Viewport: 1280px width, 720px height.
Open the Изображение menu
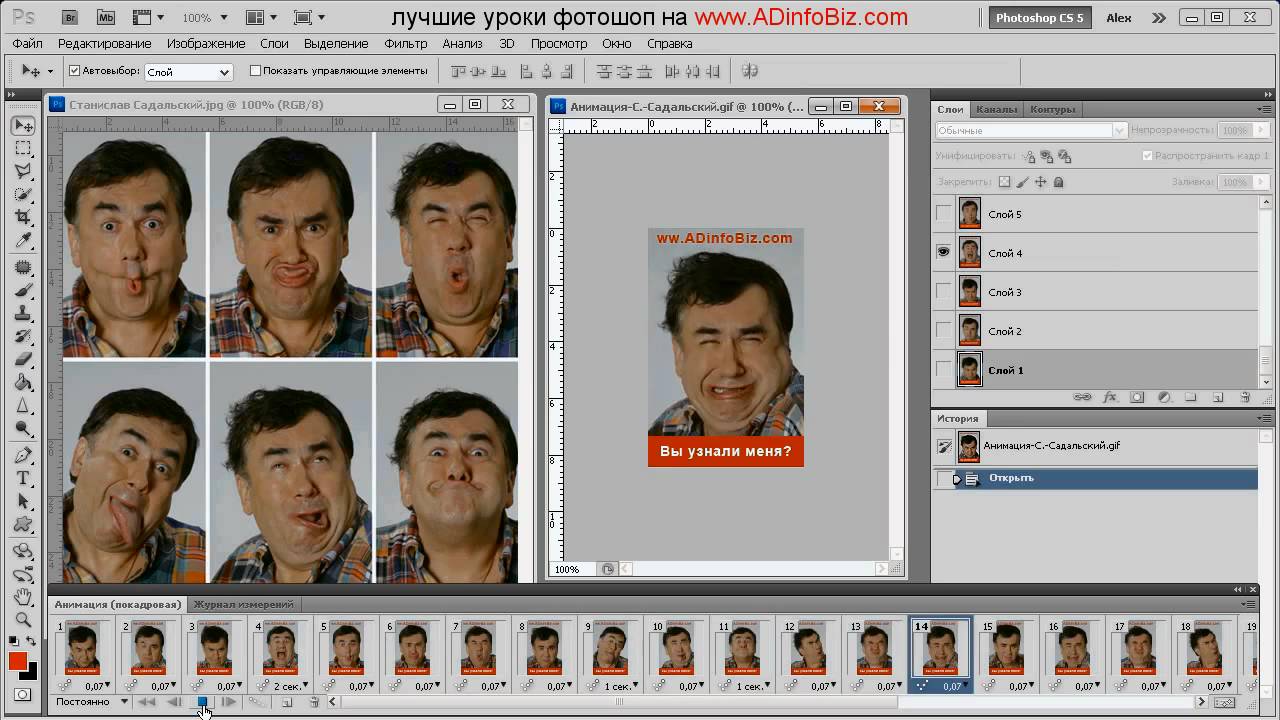[x=206, y=44]
